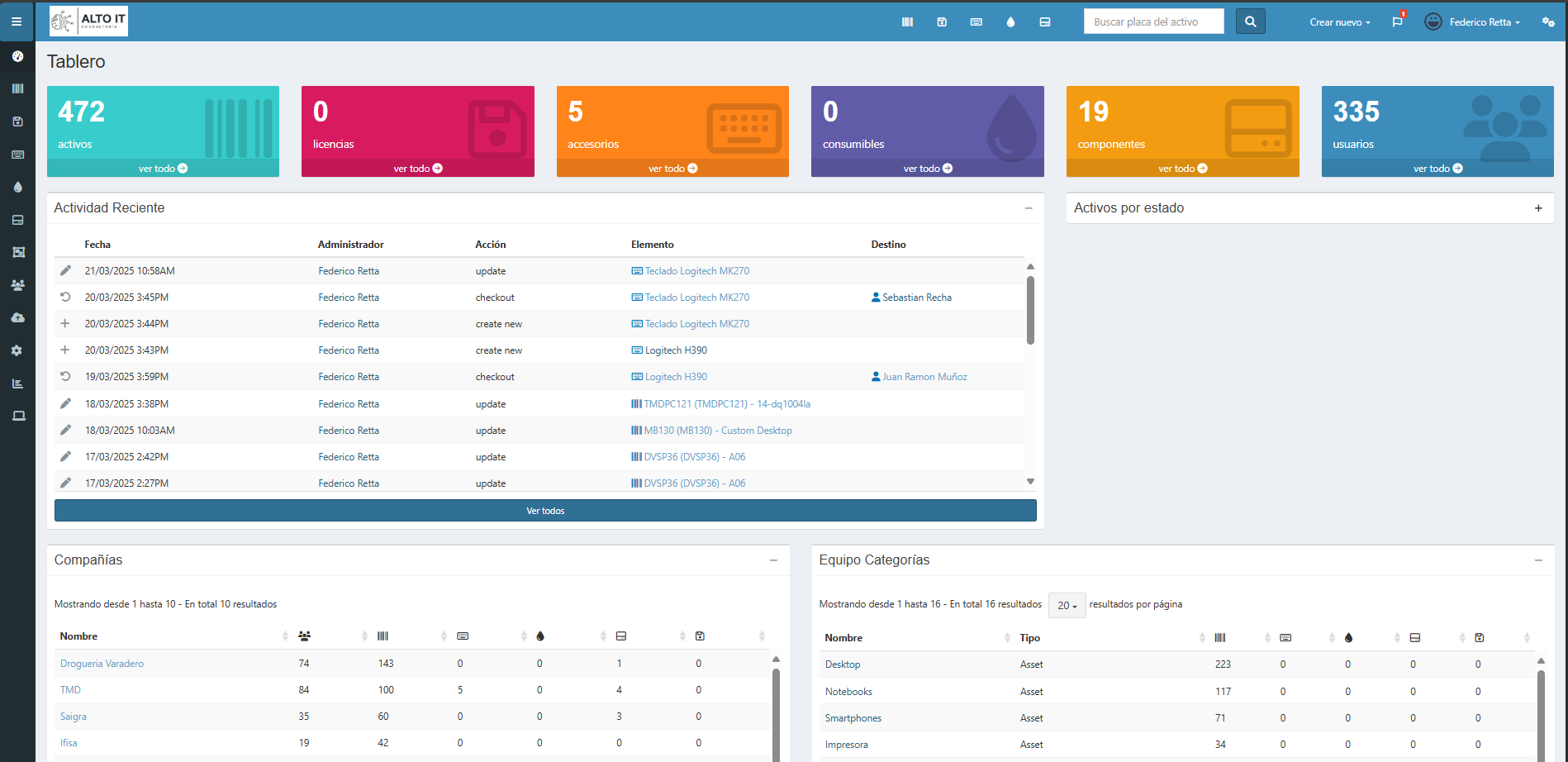Open reports via the chart sidebar icon

pyautogui.click(x=17, y=383)
